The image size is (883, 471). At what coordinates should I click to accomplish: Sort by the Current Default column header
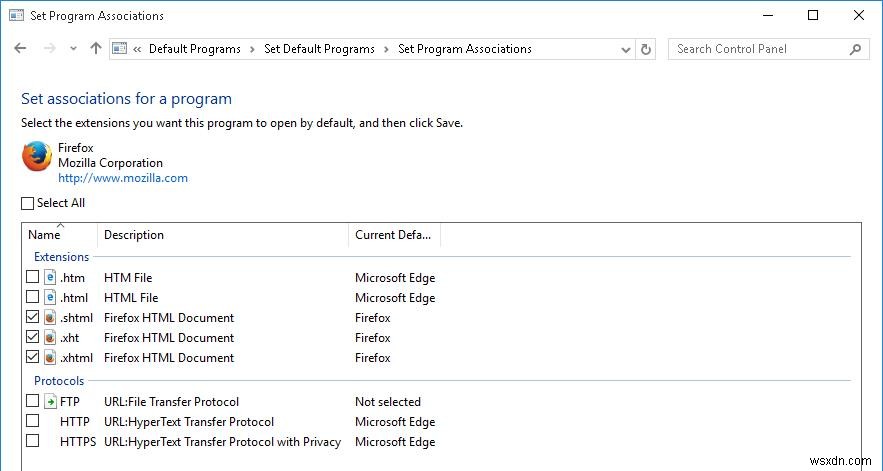pyautogui.click(x=394, y=235)
